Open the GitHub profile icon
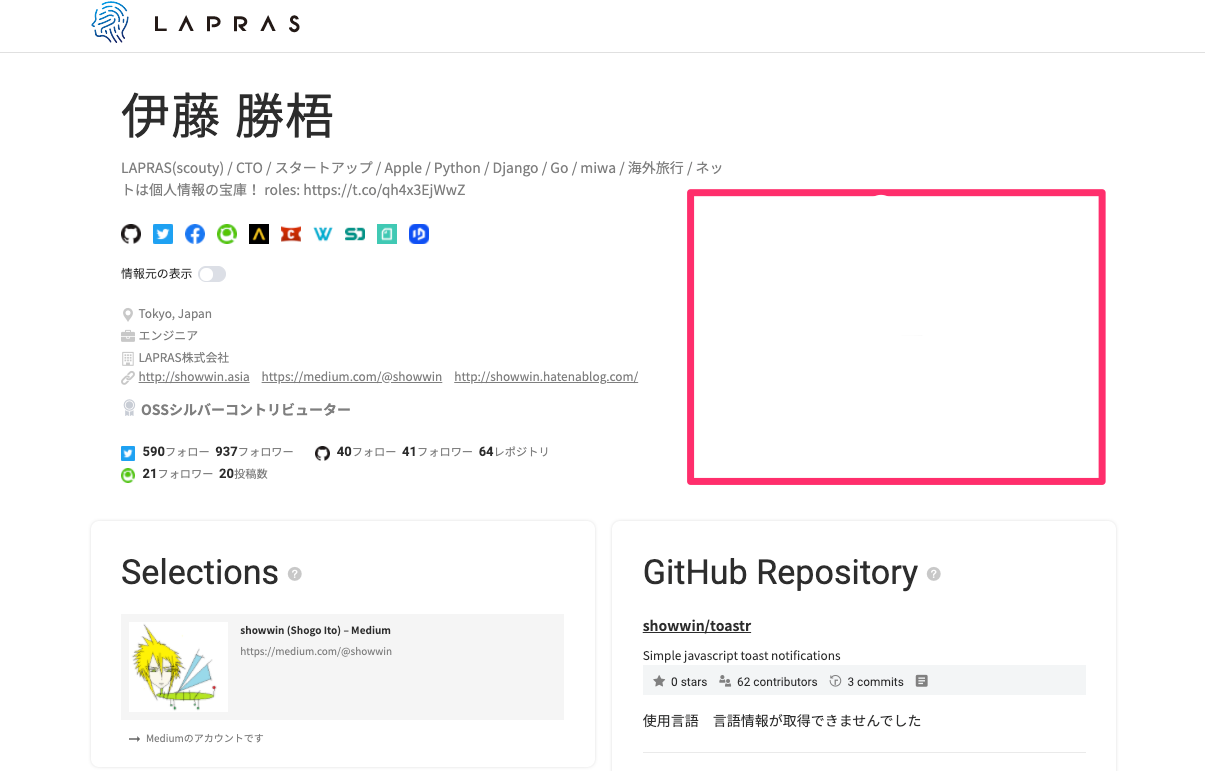 (x=131, y=234)
